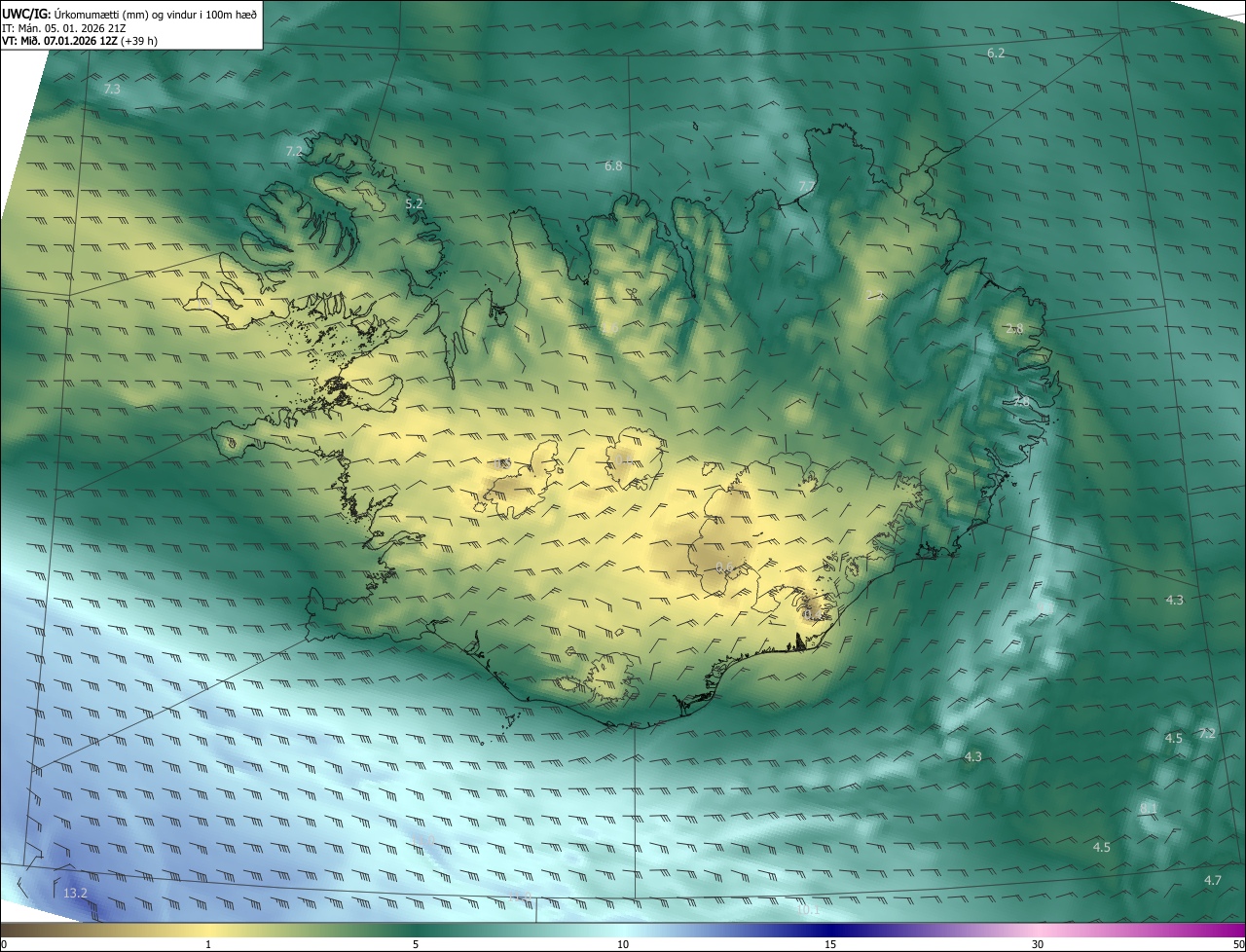Click the color scale tick labeled 0
Screen dimensions: 1246x952
coord(4,944)
